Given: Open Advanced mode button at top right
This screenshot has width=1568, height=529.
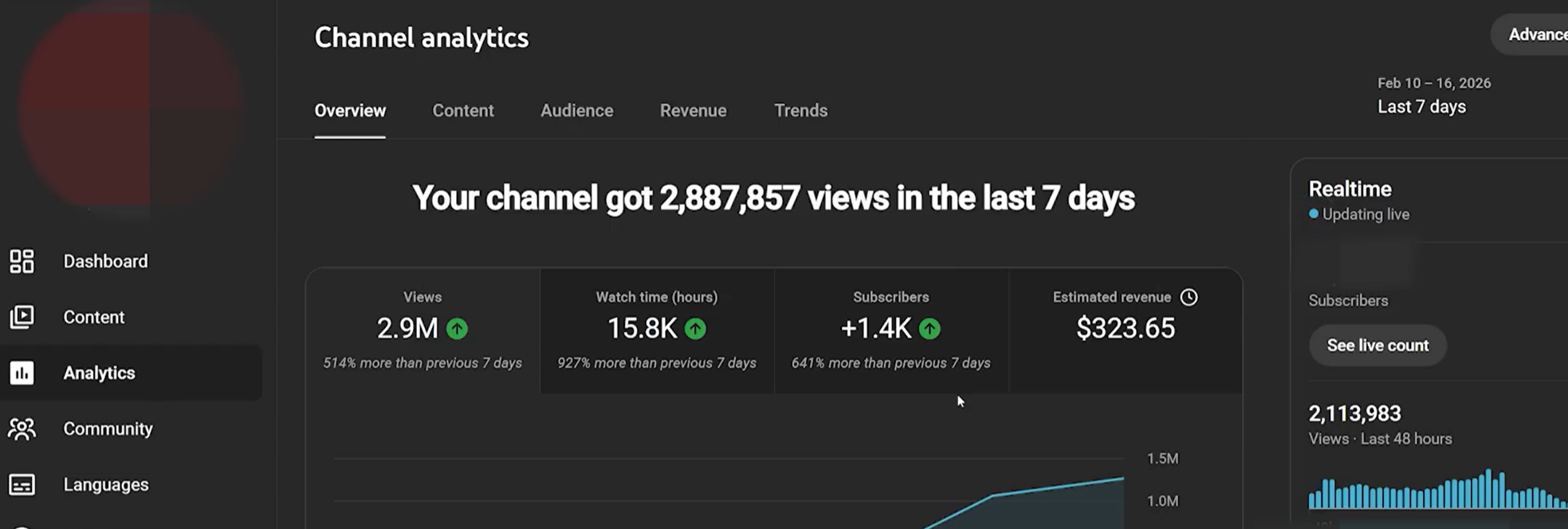Looking at the screenshot, I should (1535, 35).
